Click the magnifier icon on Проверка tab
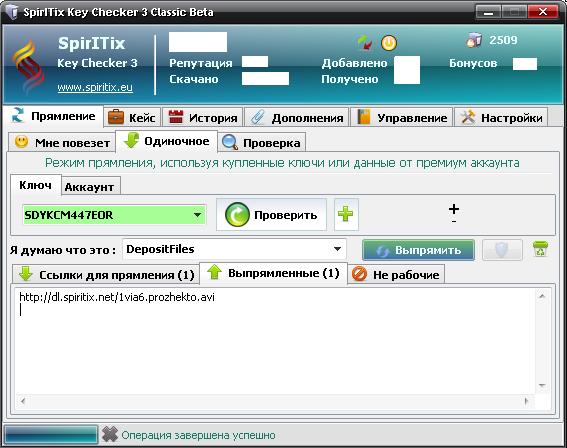The width and height of the screenshot is (567, 448). coord(230,142)
